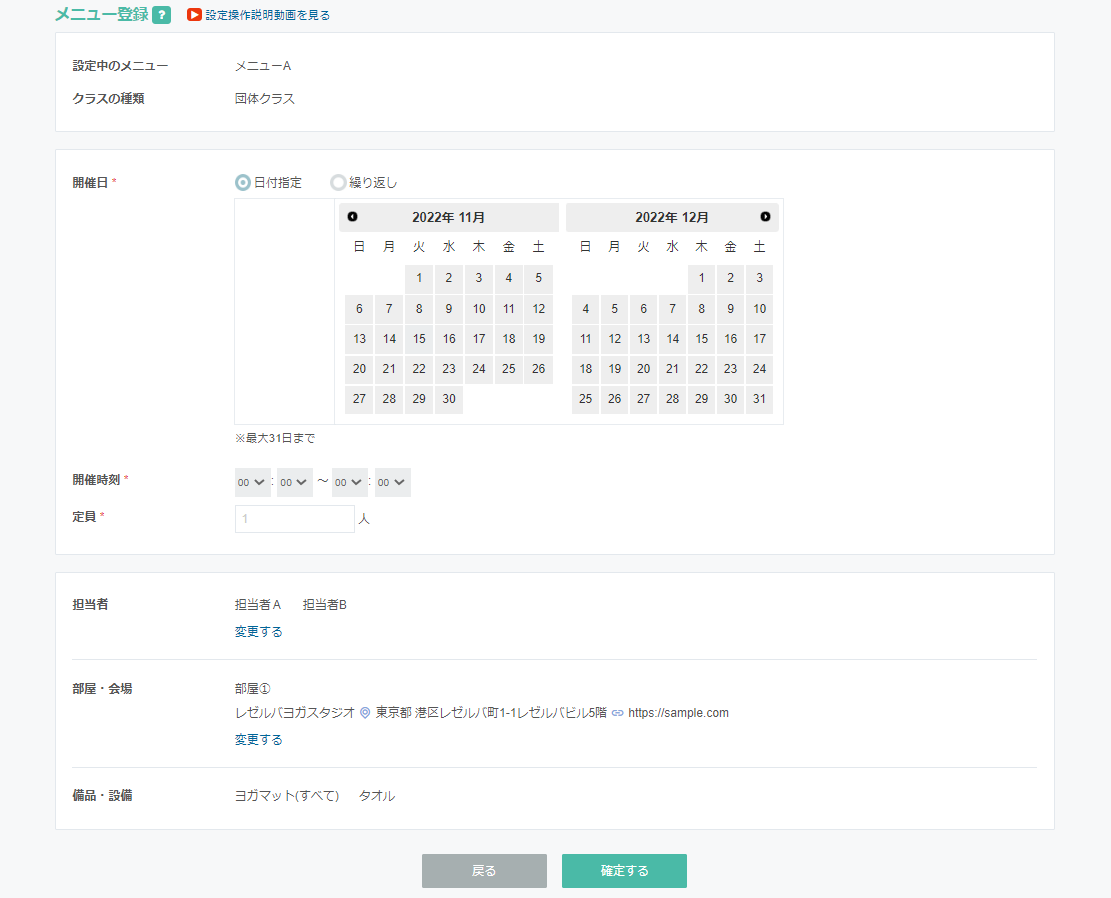Click the red video play icon
Screen dimensions: 1111x898
click(195, 15)
